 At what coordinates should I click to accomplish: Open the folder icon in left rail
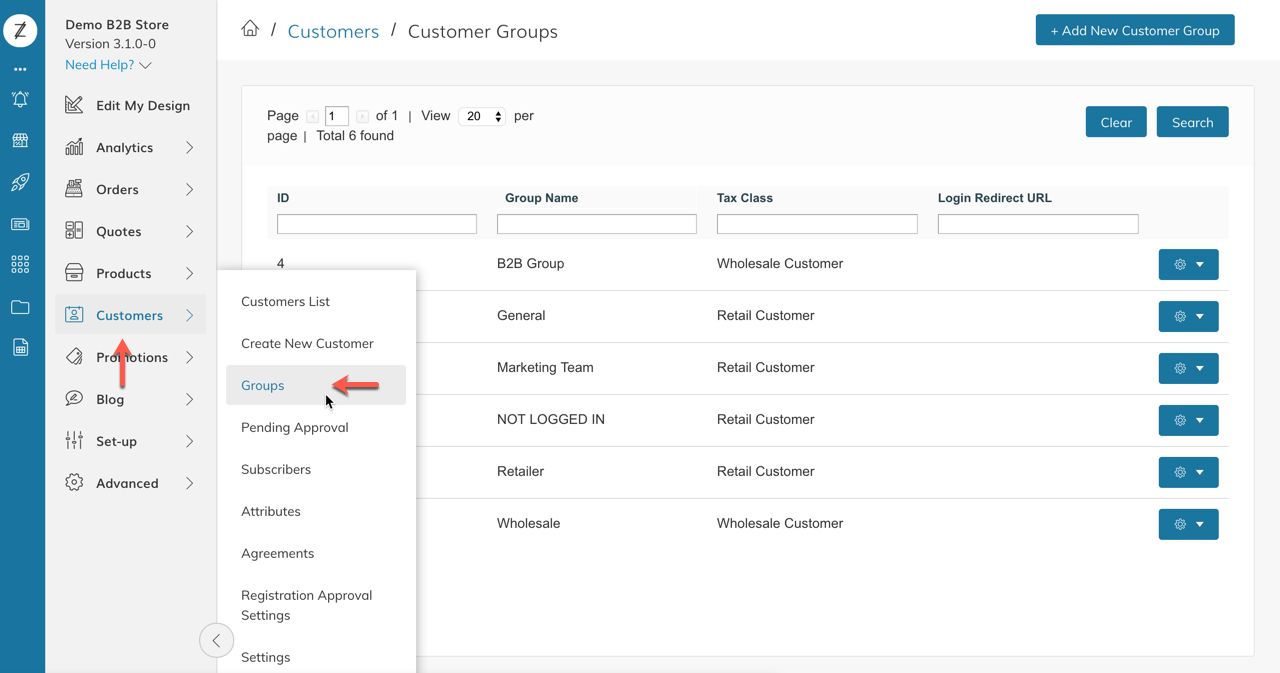tap(20, 307)
